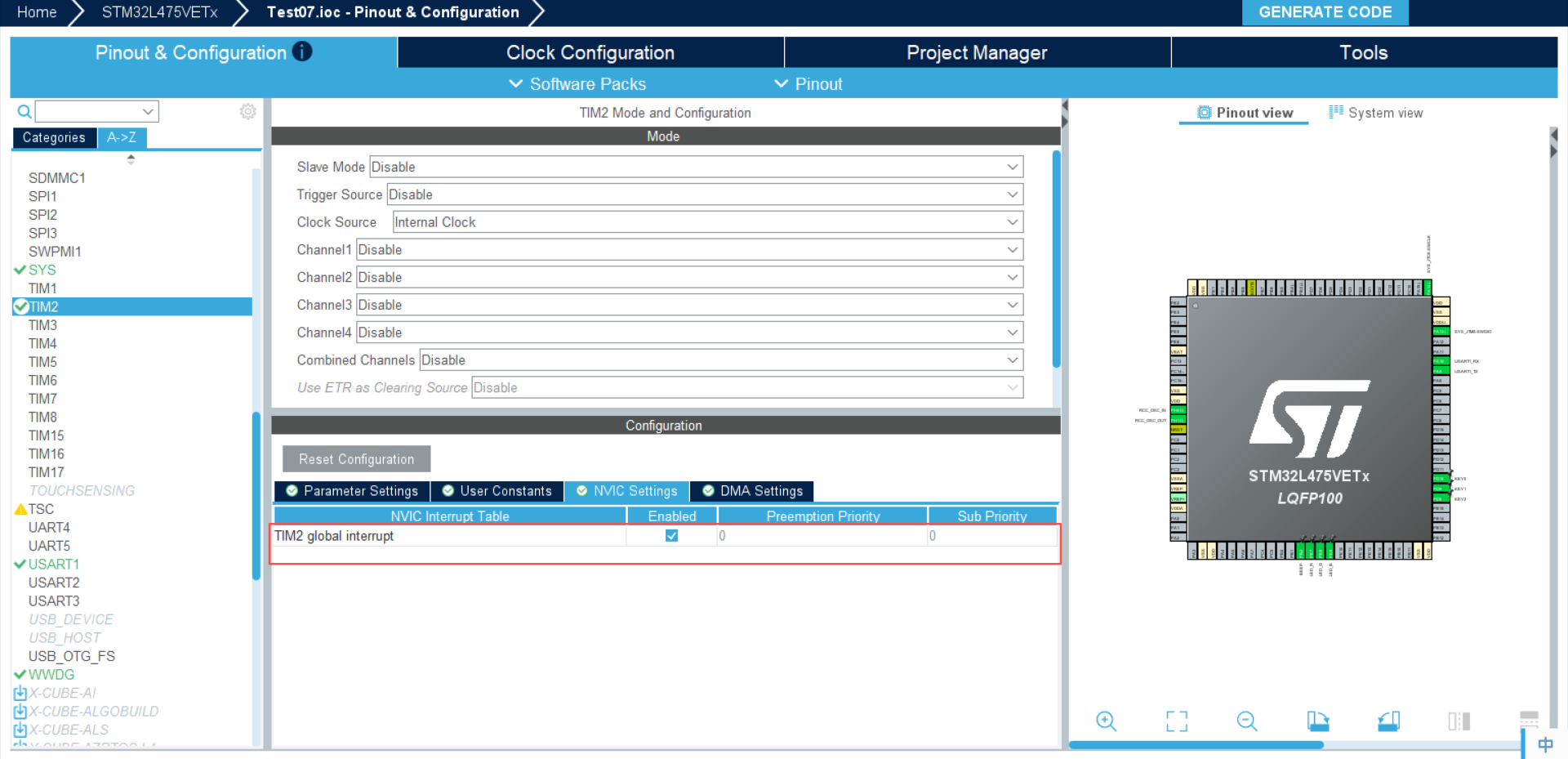The image size is (1568, 759).
Task: Select the Categories tab
Action: point(54,137)
